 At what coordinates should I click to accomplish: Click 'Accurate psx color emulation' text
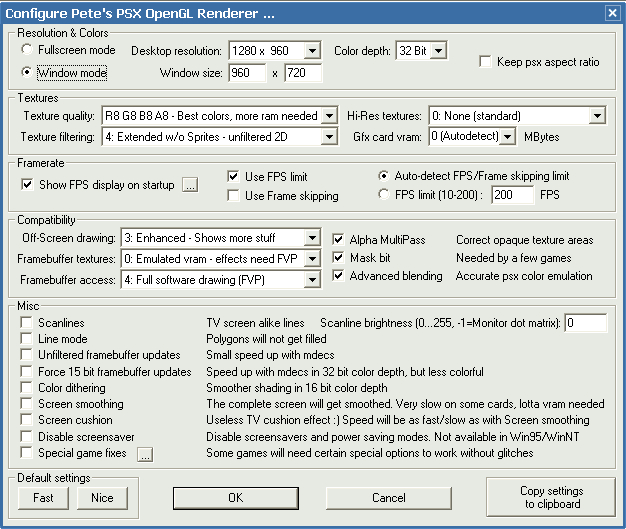pos(524,276)
